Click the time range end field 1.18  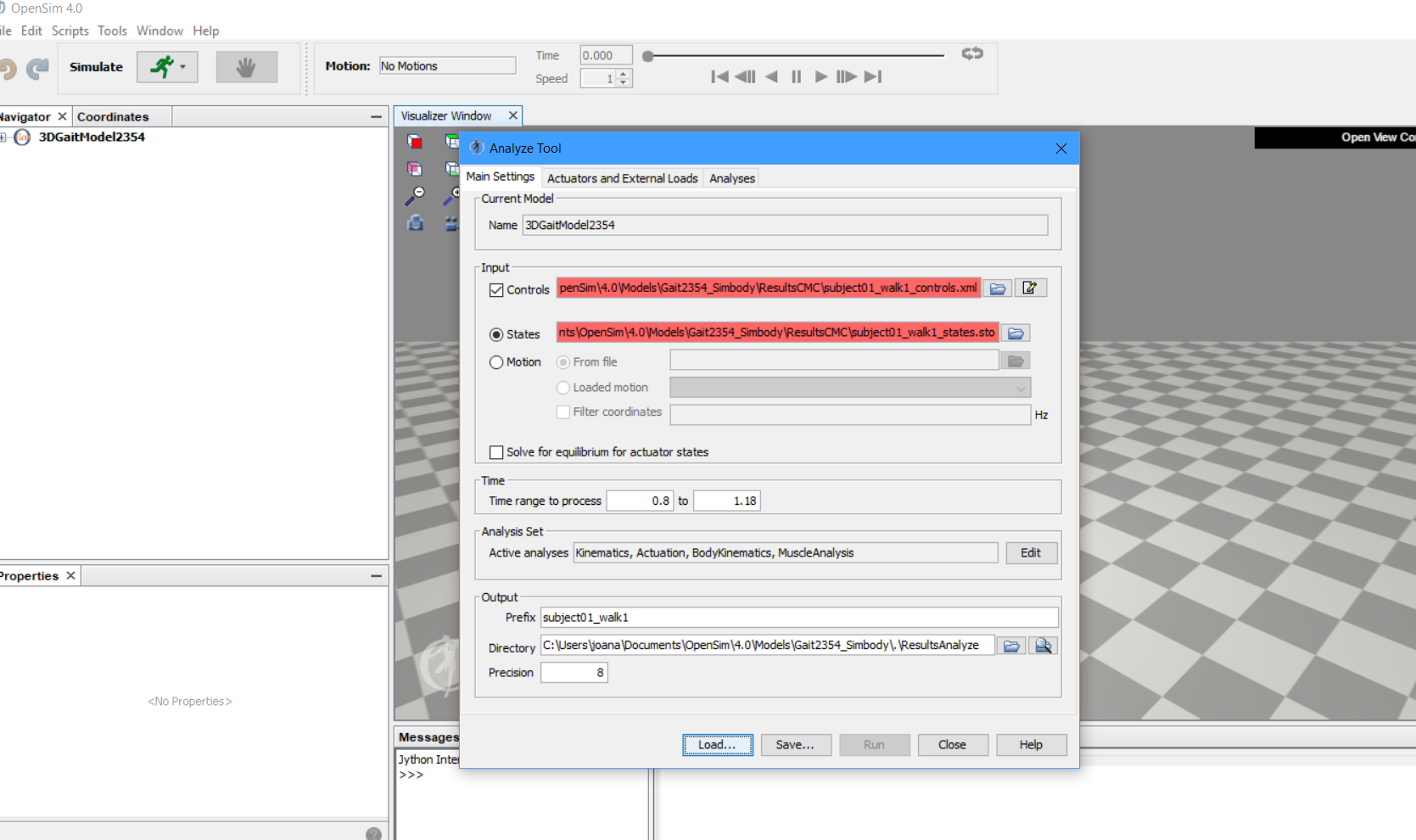click(x=726, y=501)
